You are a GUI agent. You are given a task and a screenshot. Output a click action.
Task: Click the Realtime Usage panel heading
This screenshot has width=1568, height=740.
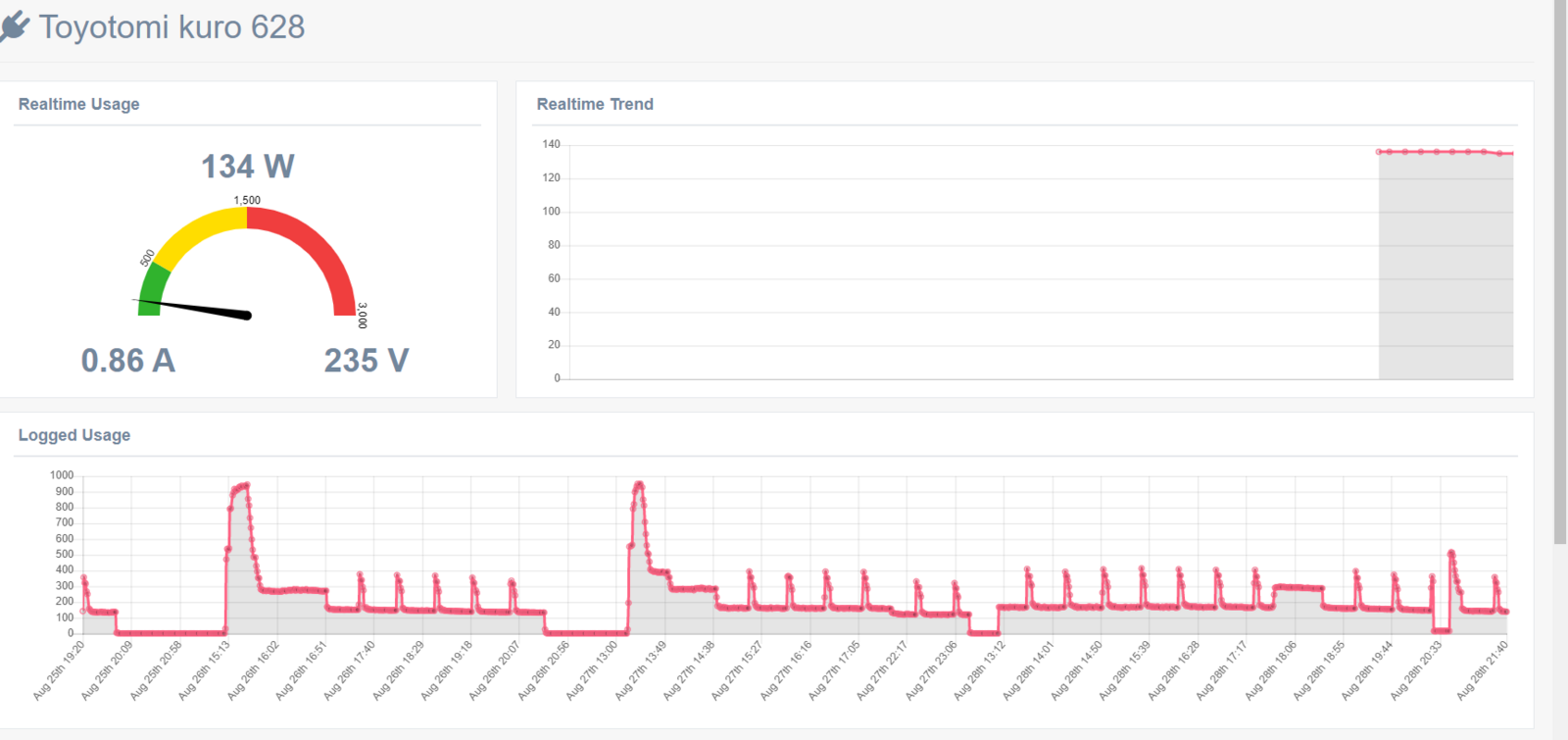[79, 104]
